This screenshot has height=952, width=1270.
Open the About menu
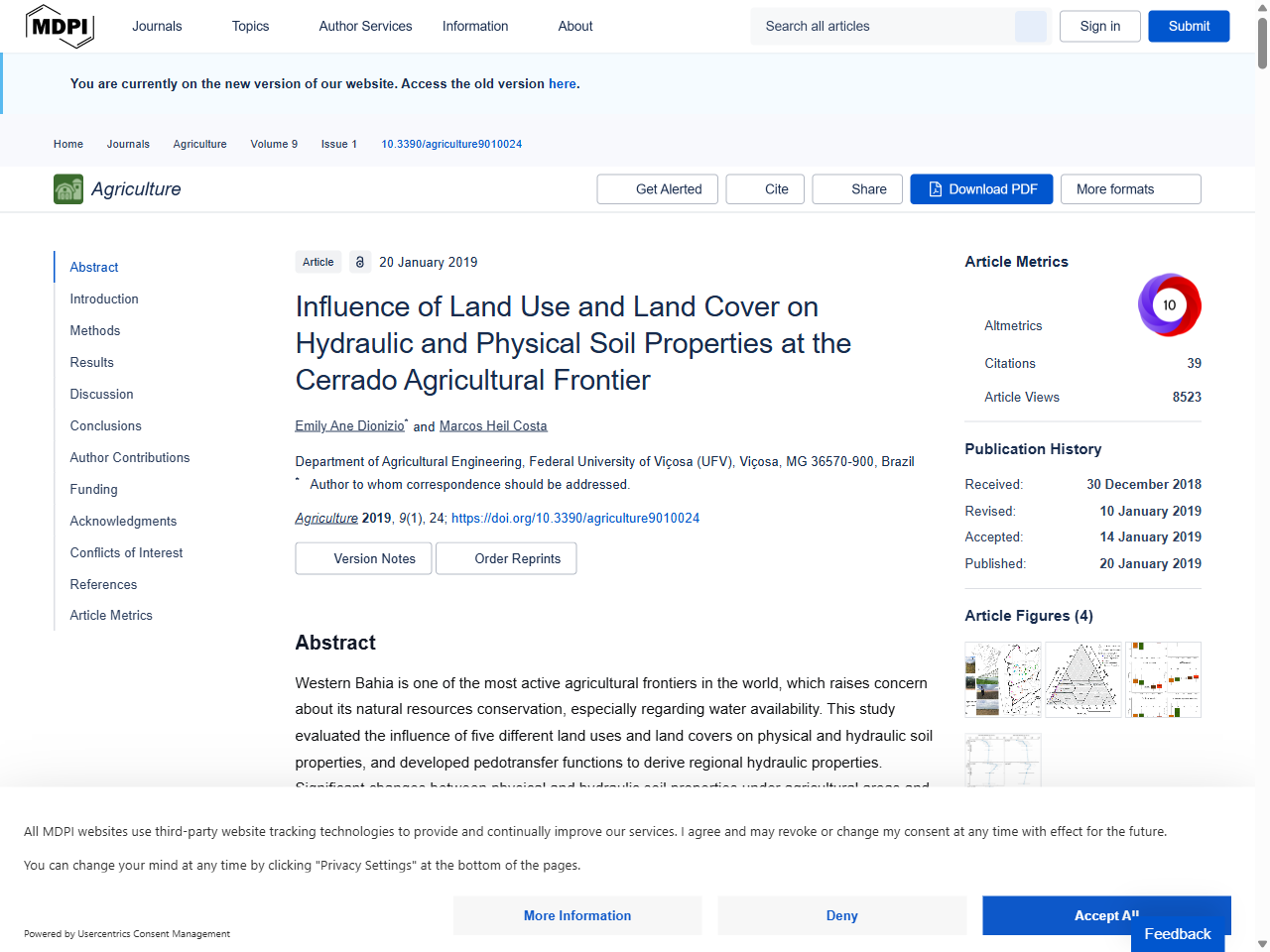(574, 26)
